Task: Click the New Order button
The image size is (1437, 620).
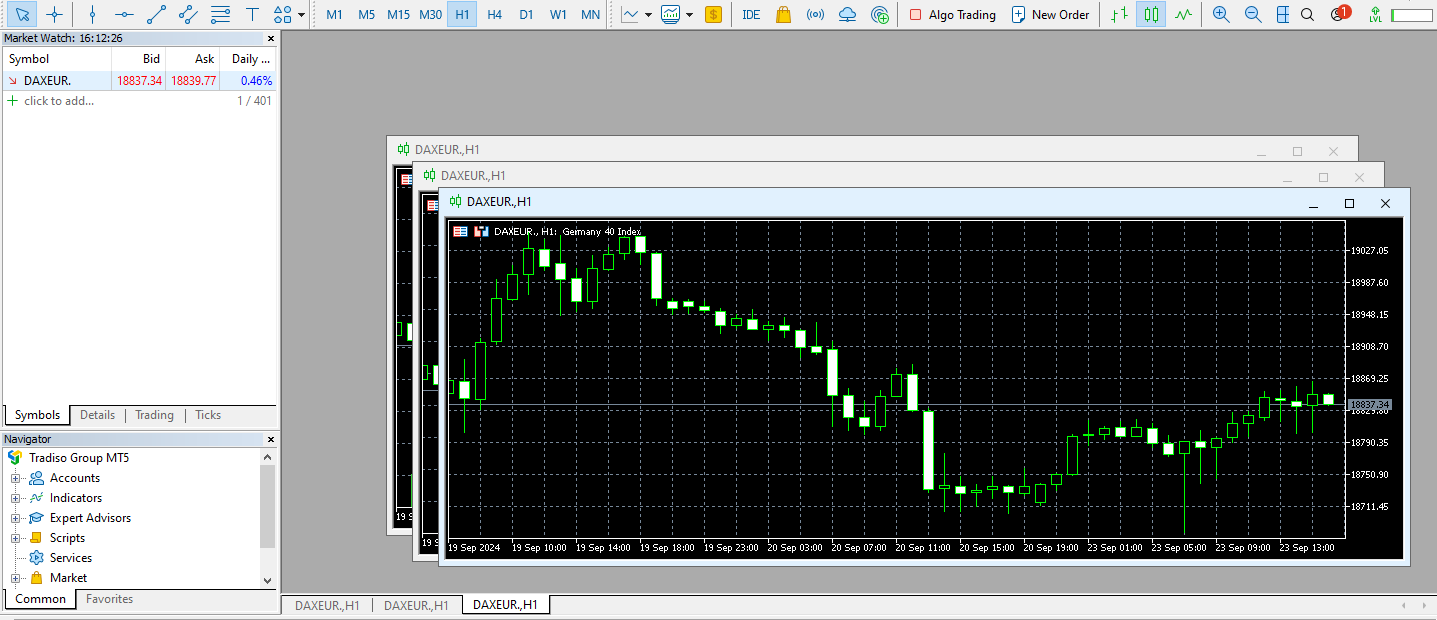Action: click(x=1050, y=14)
